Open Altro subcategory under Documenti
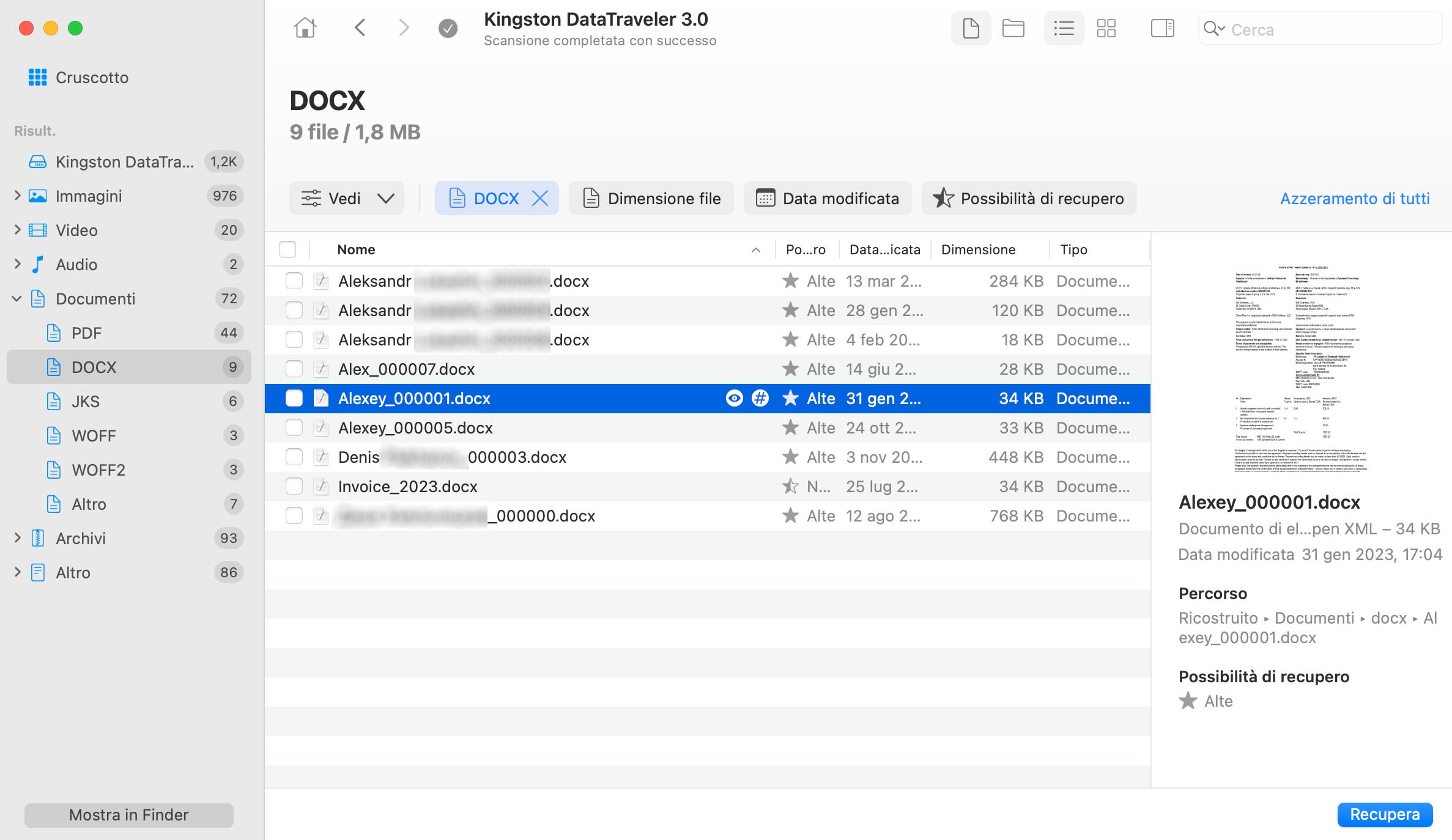 pos(128,504)
